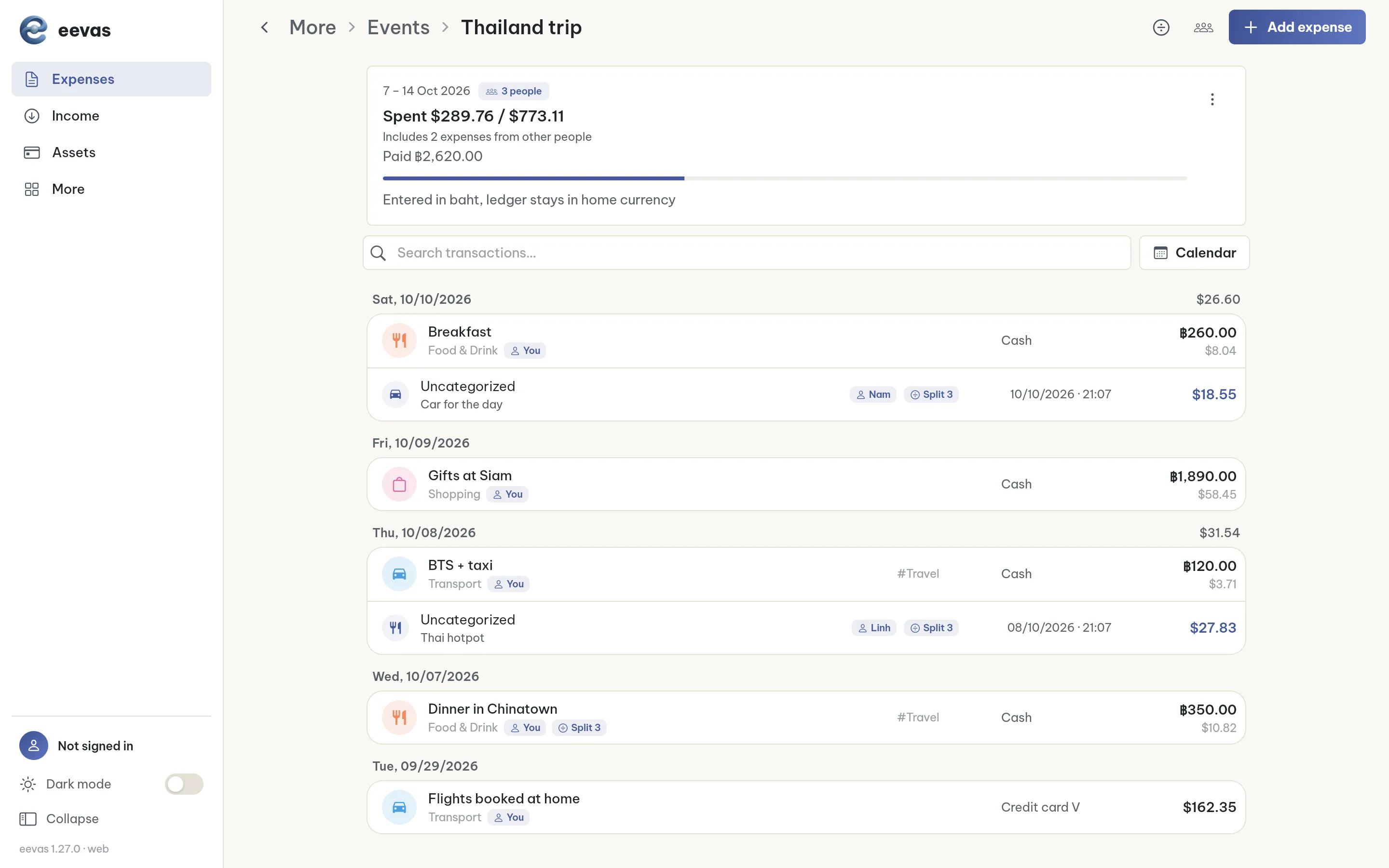The image size is (1389, 868).
Task: Click the #Travel tag on BTS + taxi
Action: coord(918,573)
